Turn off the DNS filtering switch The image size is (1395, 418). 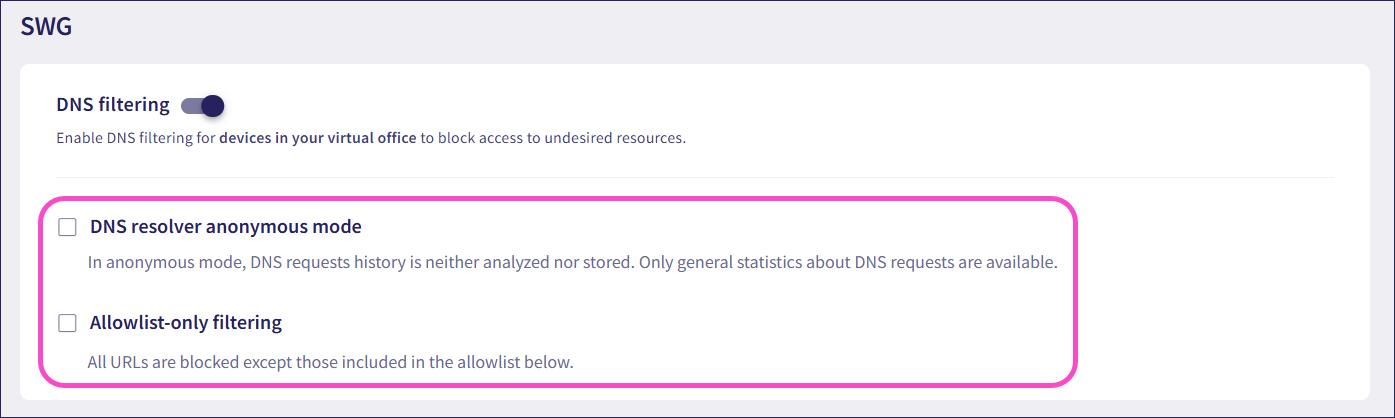click(x=202, y=106)
